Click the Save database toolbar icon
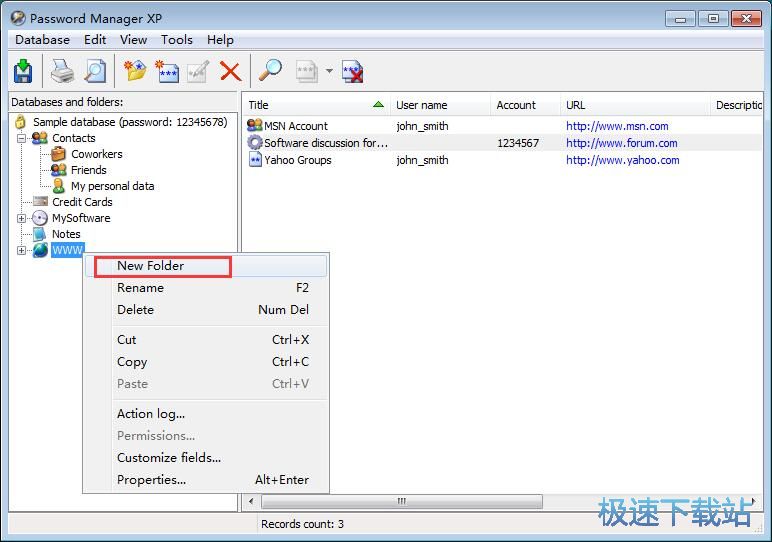This screenshot has width=772, height=542. tap(23, 71)
